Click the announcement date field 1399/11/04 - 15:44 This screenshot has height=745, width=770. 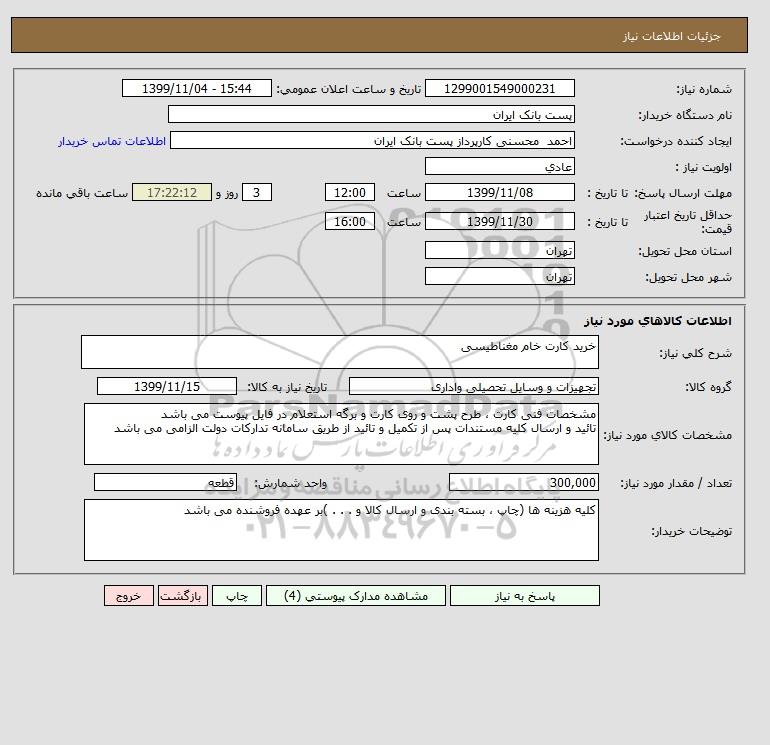coord(196,88)
